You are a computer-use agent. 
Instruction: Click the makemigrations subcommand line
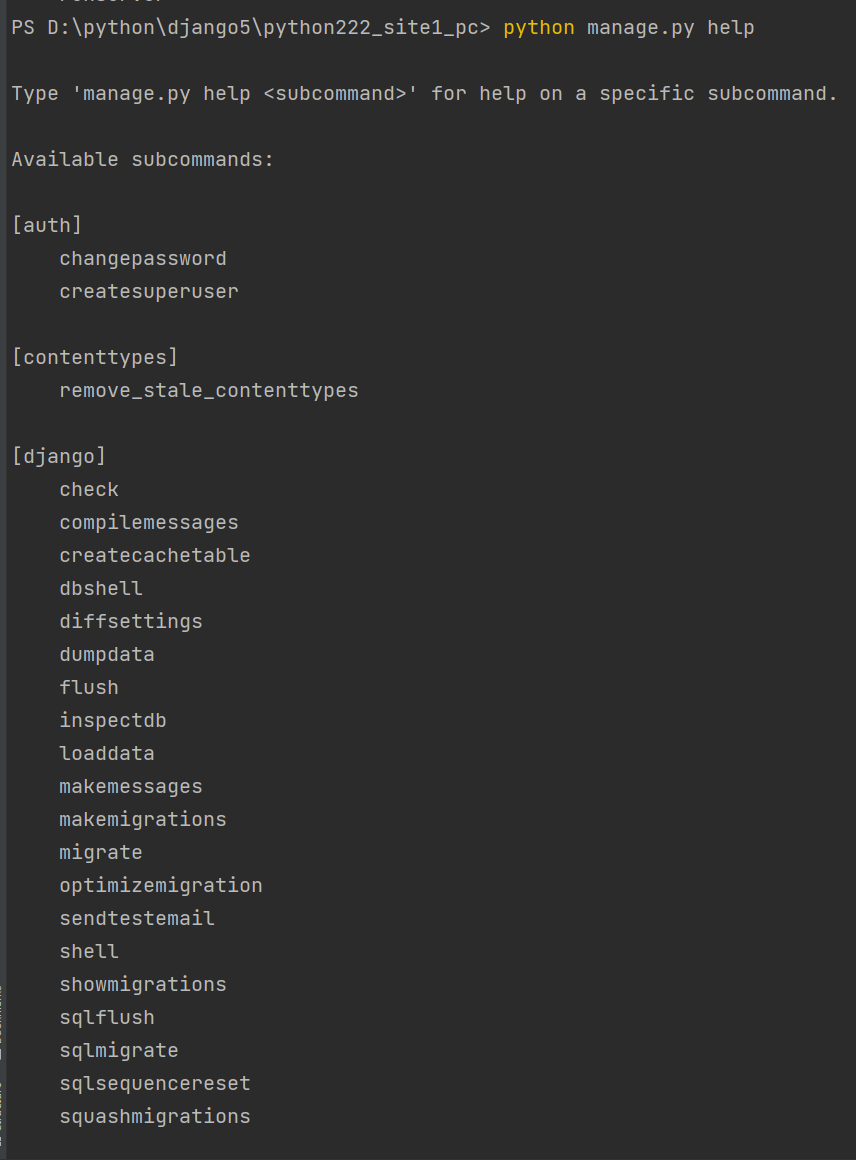pos(143,820)
